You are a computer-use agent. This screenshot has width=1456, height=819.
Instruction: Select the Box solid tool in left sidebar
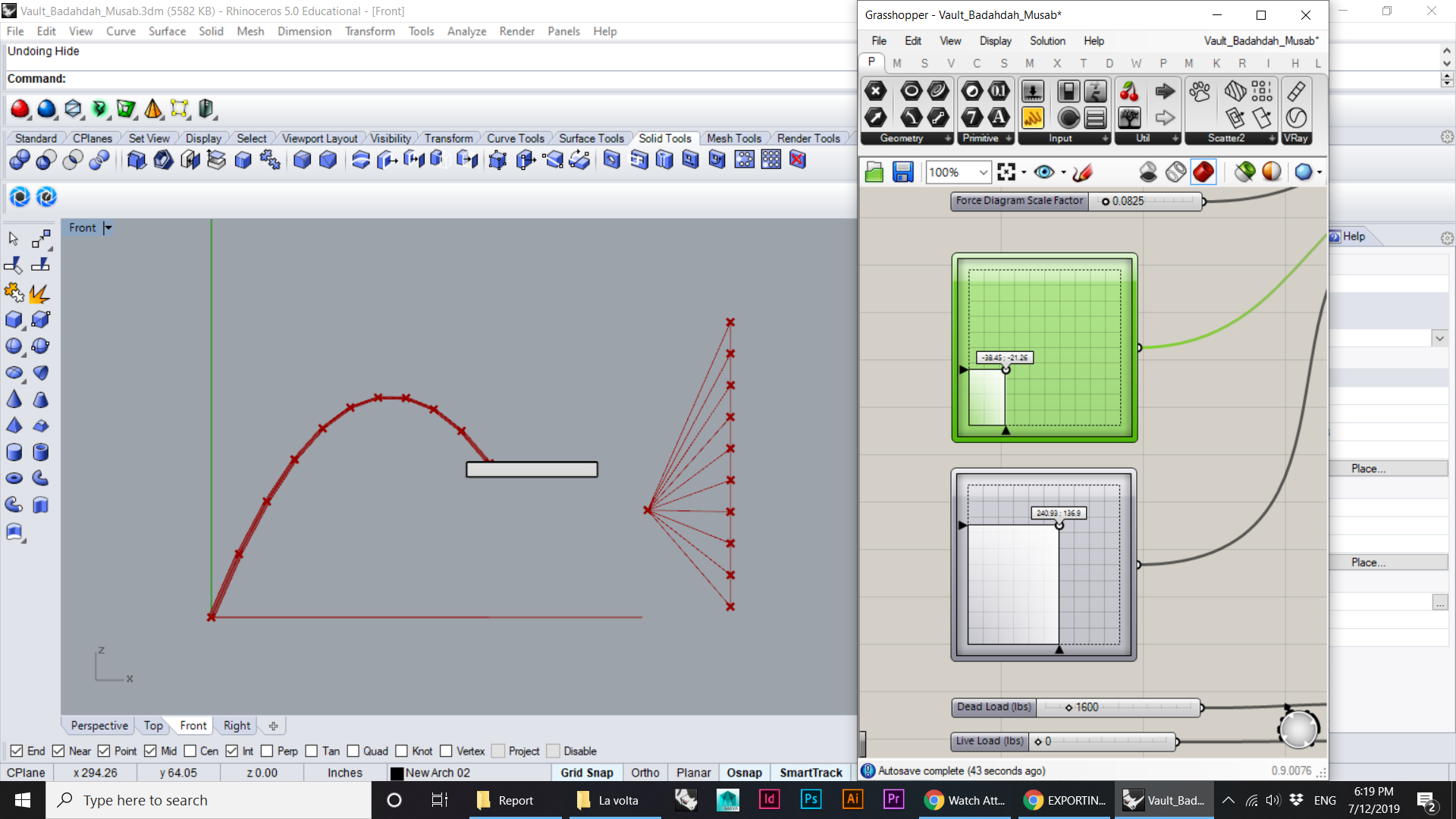click(x=14, y=319)
